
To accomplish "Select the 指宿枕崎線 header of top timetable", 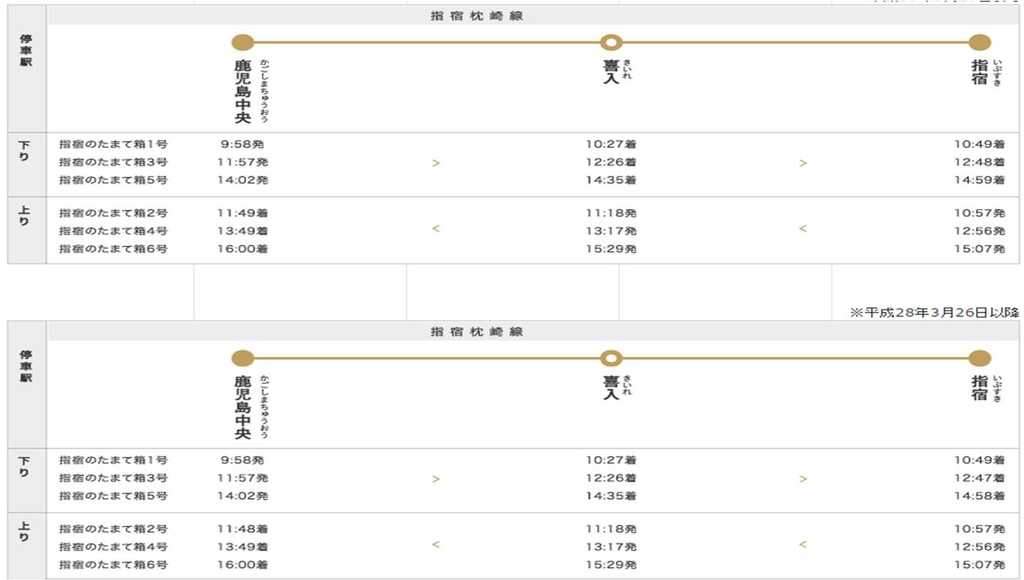I will [x=477, y=16].
